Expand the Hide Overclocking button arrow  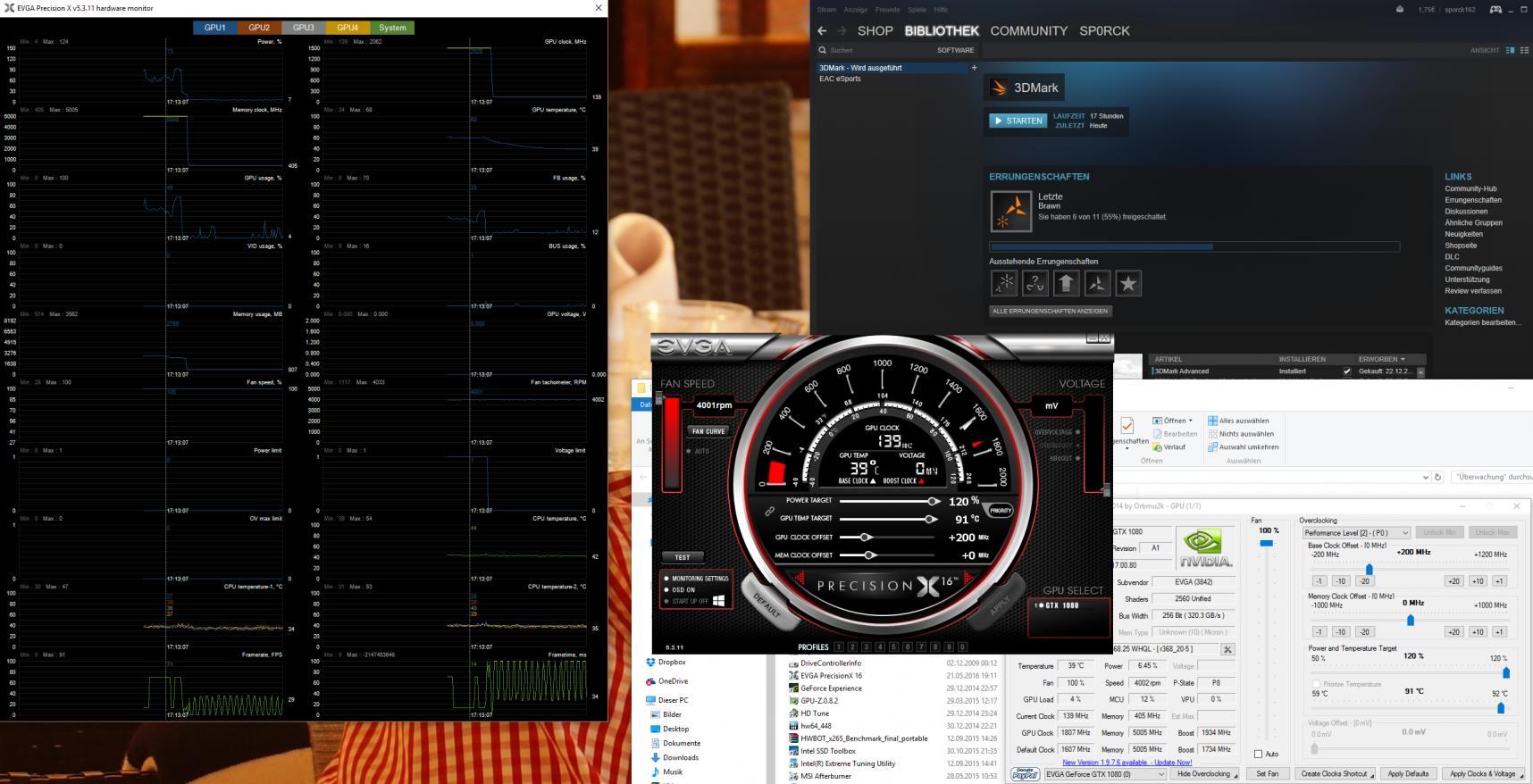pyautogui.click(x=1236, y=775)
